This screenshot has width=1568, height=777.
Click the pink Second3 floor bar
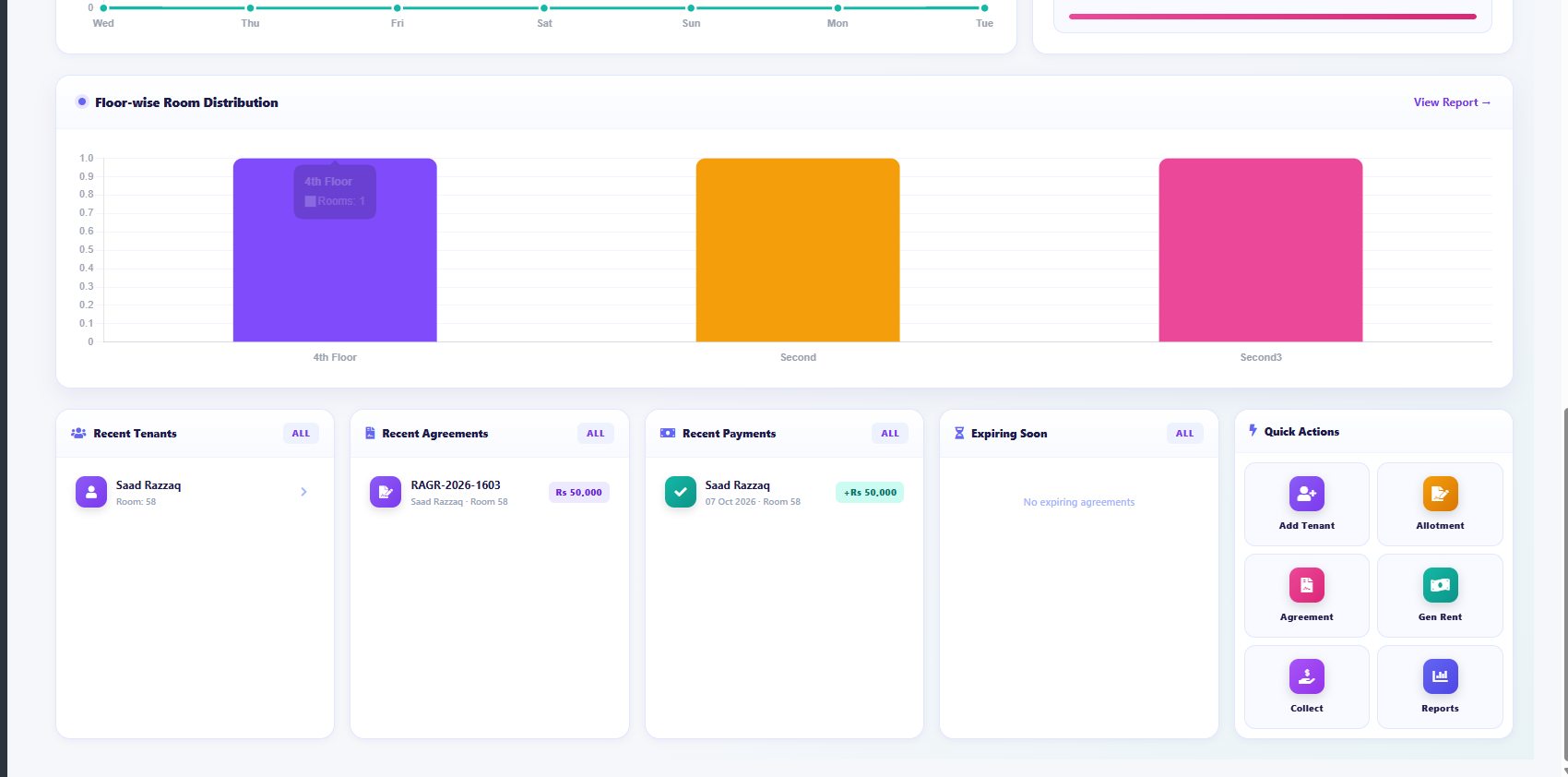point(1261,250)
